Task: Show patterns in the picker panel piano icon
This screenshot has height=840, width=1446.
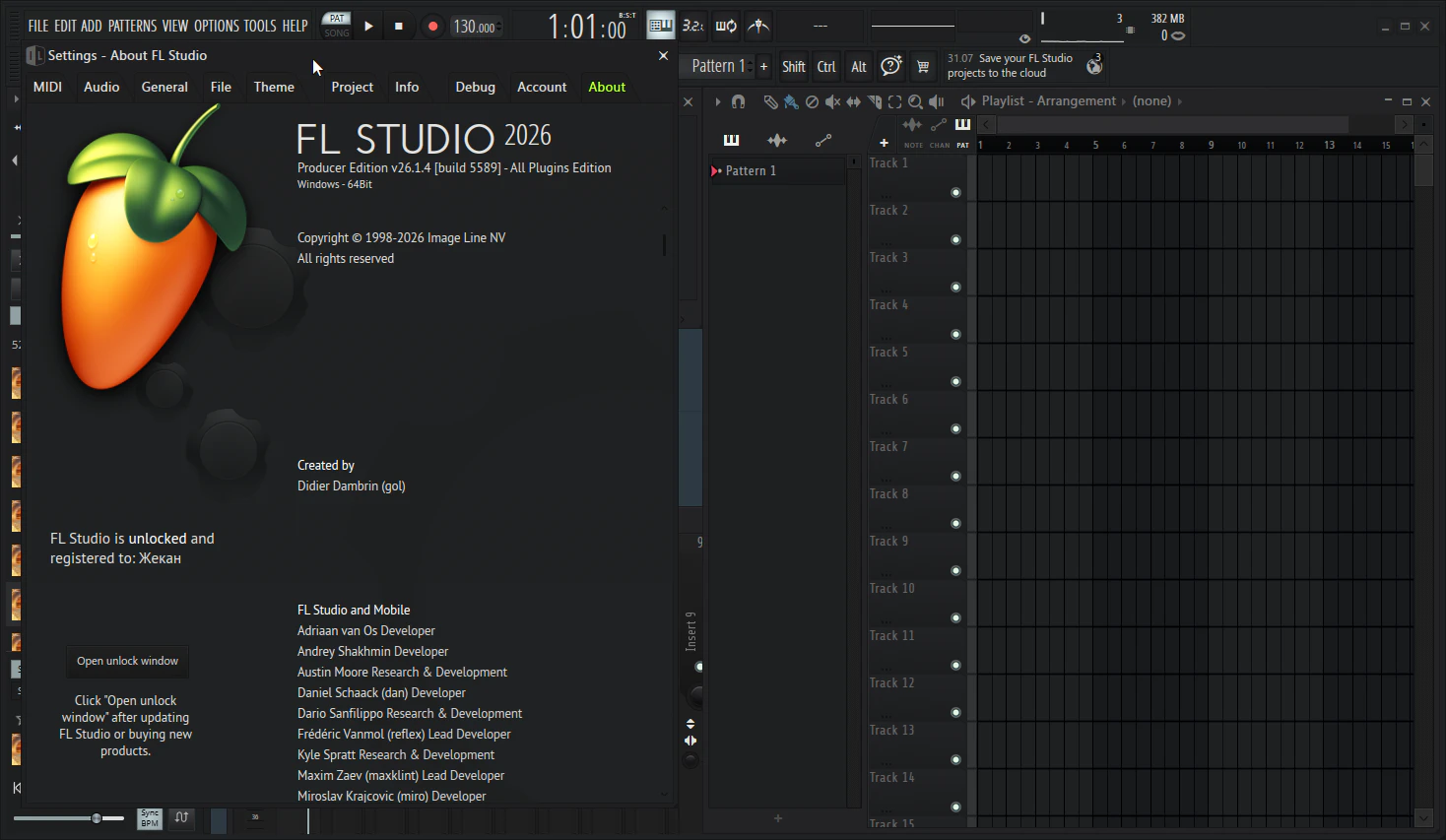Action: 731,140
